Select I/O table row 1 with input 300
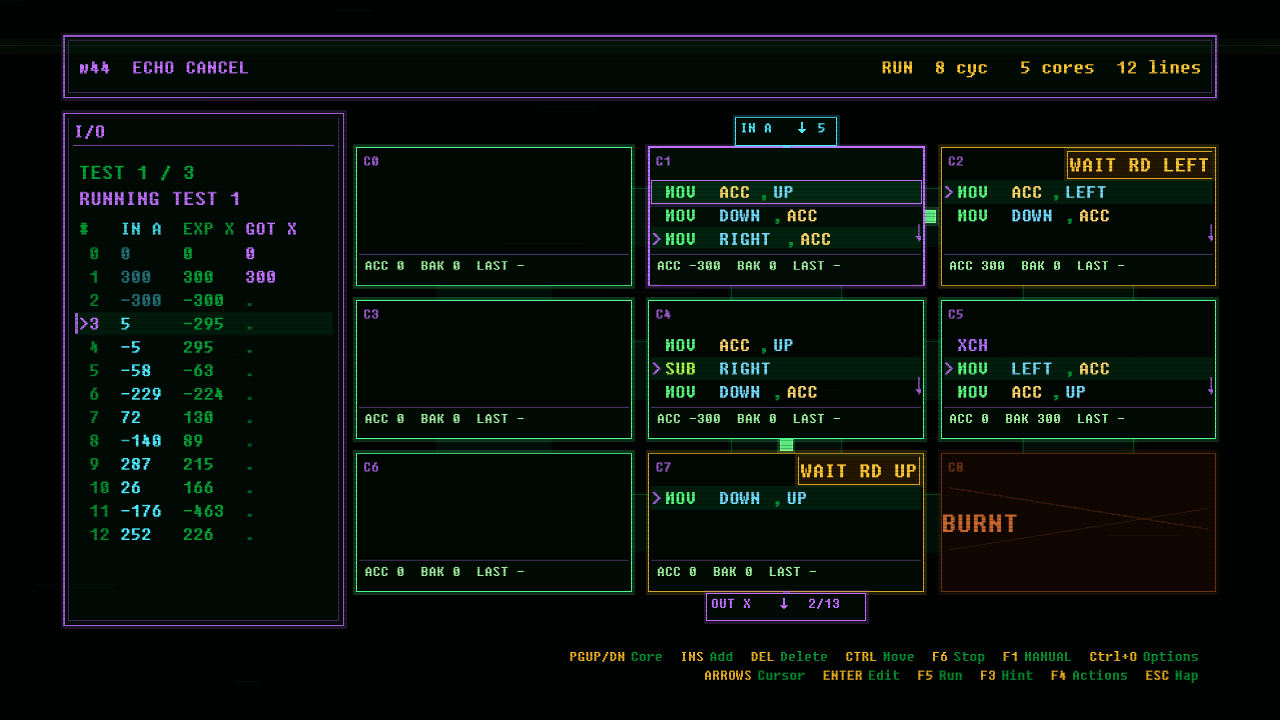The width and height of the screenshot is (1280, 720). pos(205,277)
